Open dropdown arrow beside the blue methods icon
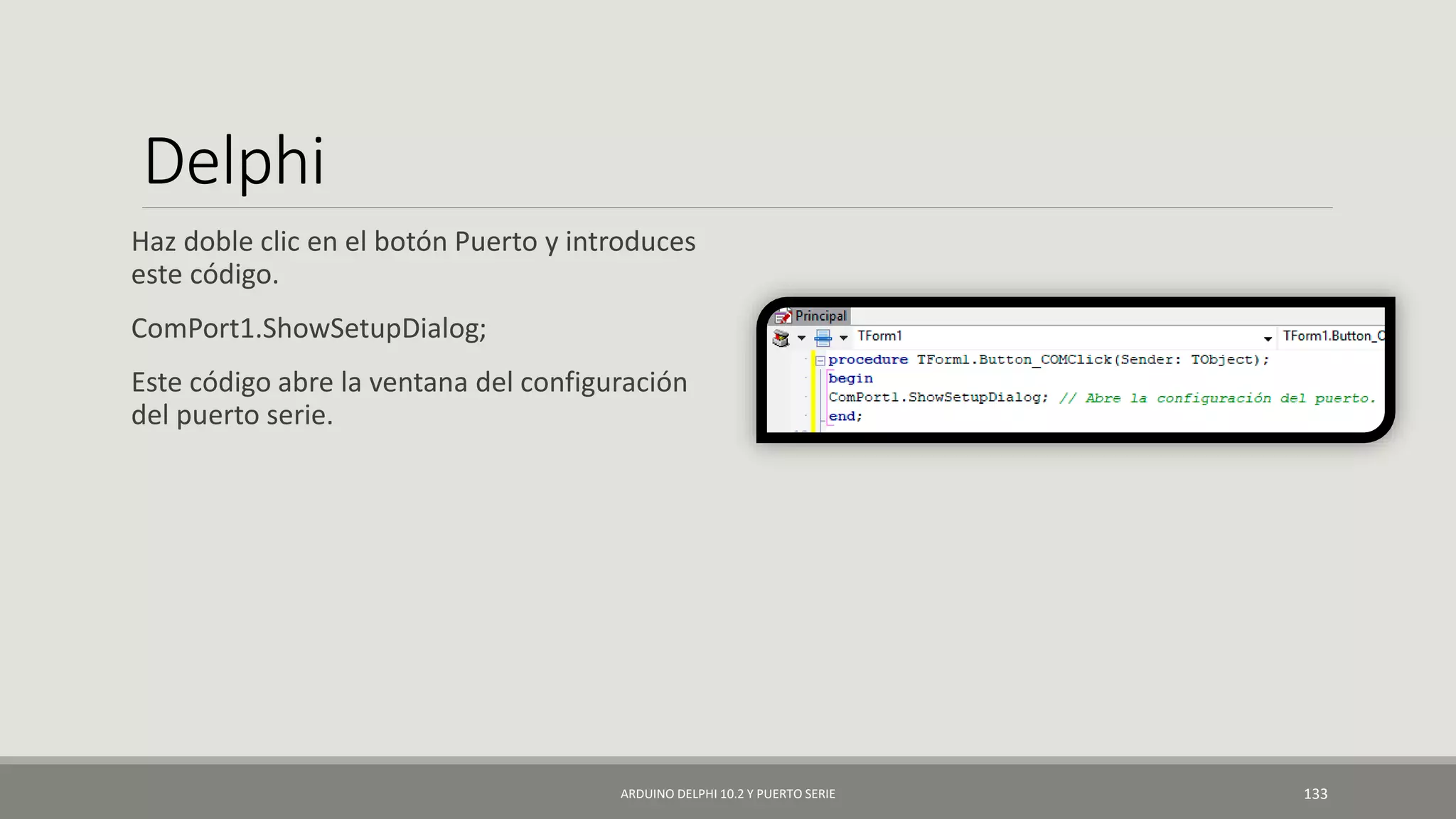 point(844,338)
